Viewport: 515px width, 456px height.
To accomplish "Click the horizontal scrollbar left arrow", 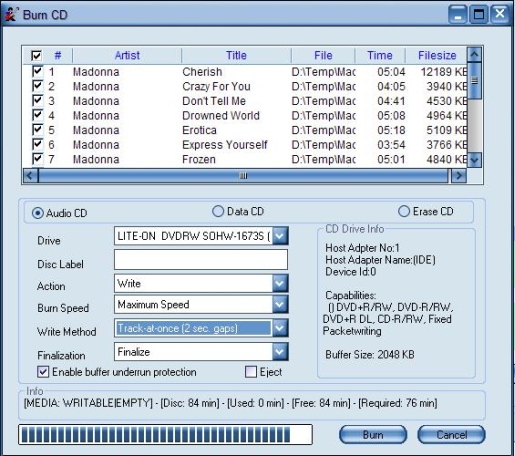I will click(30, 176).
